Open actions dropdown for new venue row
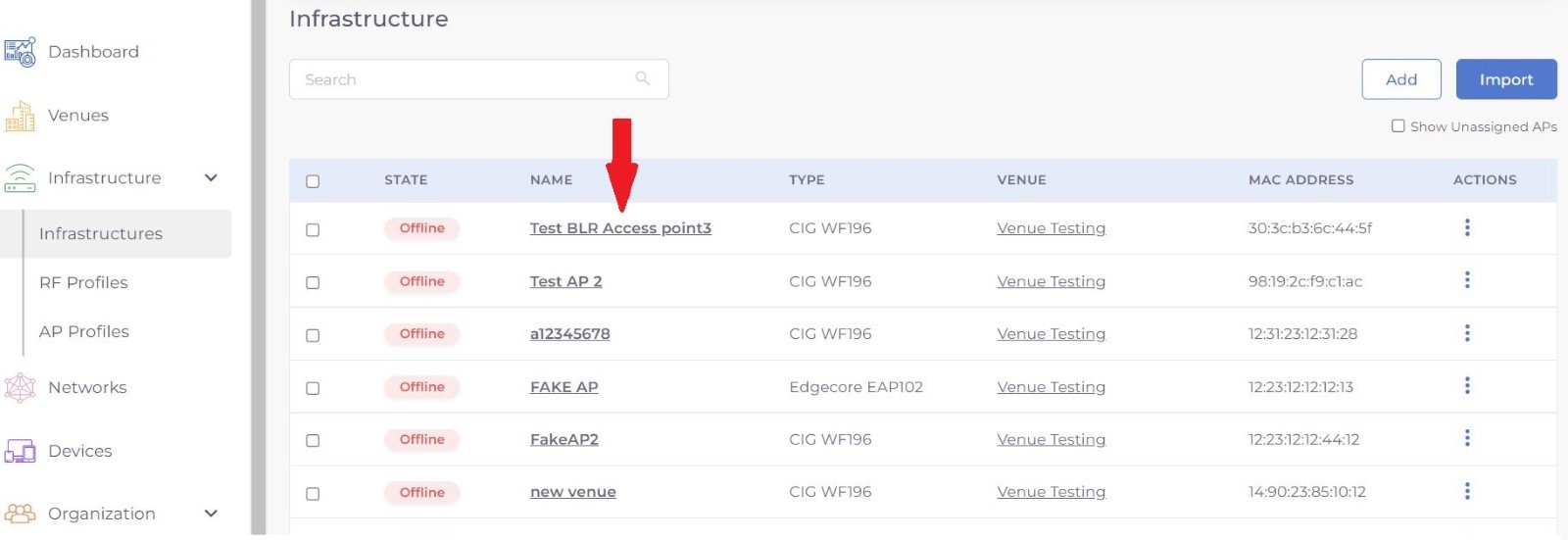This screenshot has height=540, width=1568. pyautogui.click(x=1467, y=491)
